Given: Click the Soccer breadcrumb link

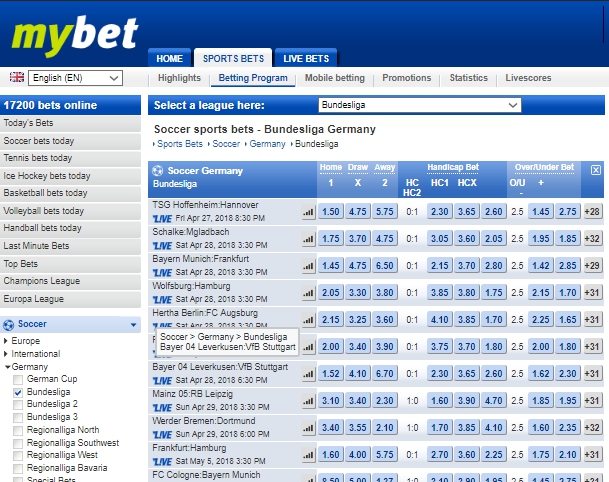Looking at the screenshot, I should coord(226,144).
